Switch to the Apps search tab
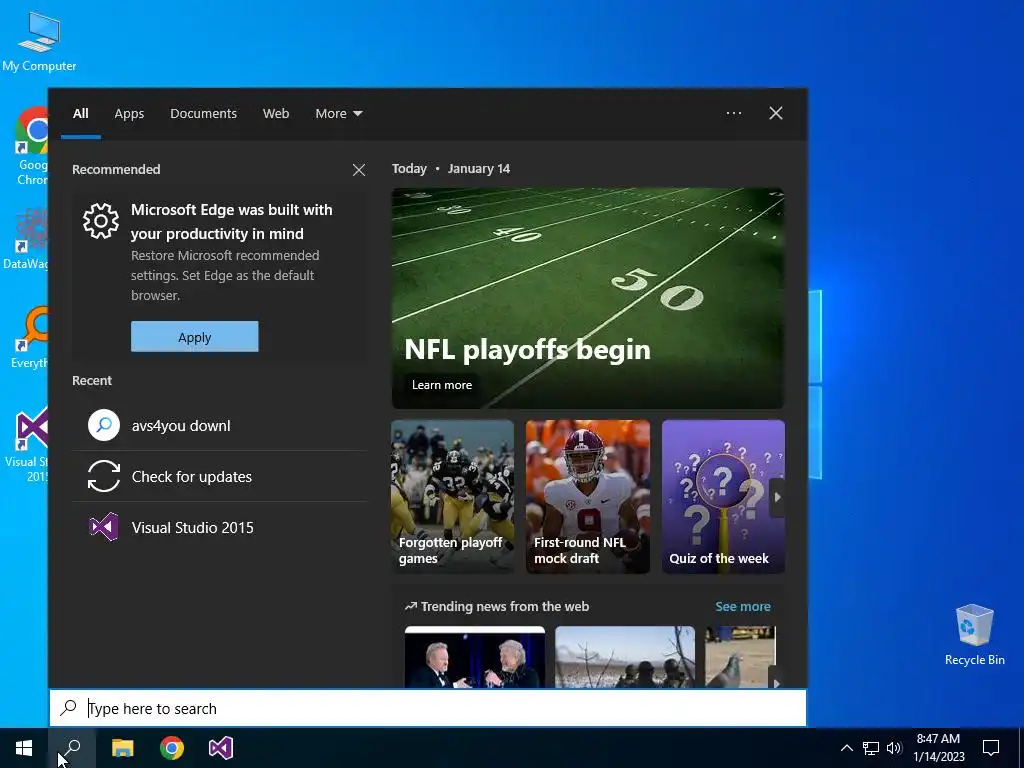Screen dimensions: 1024x768 [x=129, y=114]
